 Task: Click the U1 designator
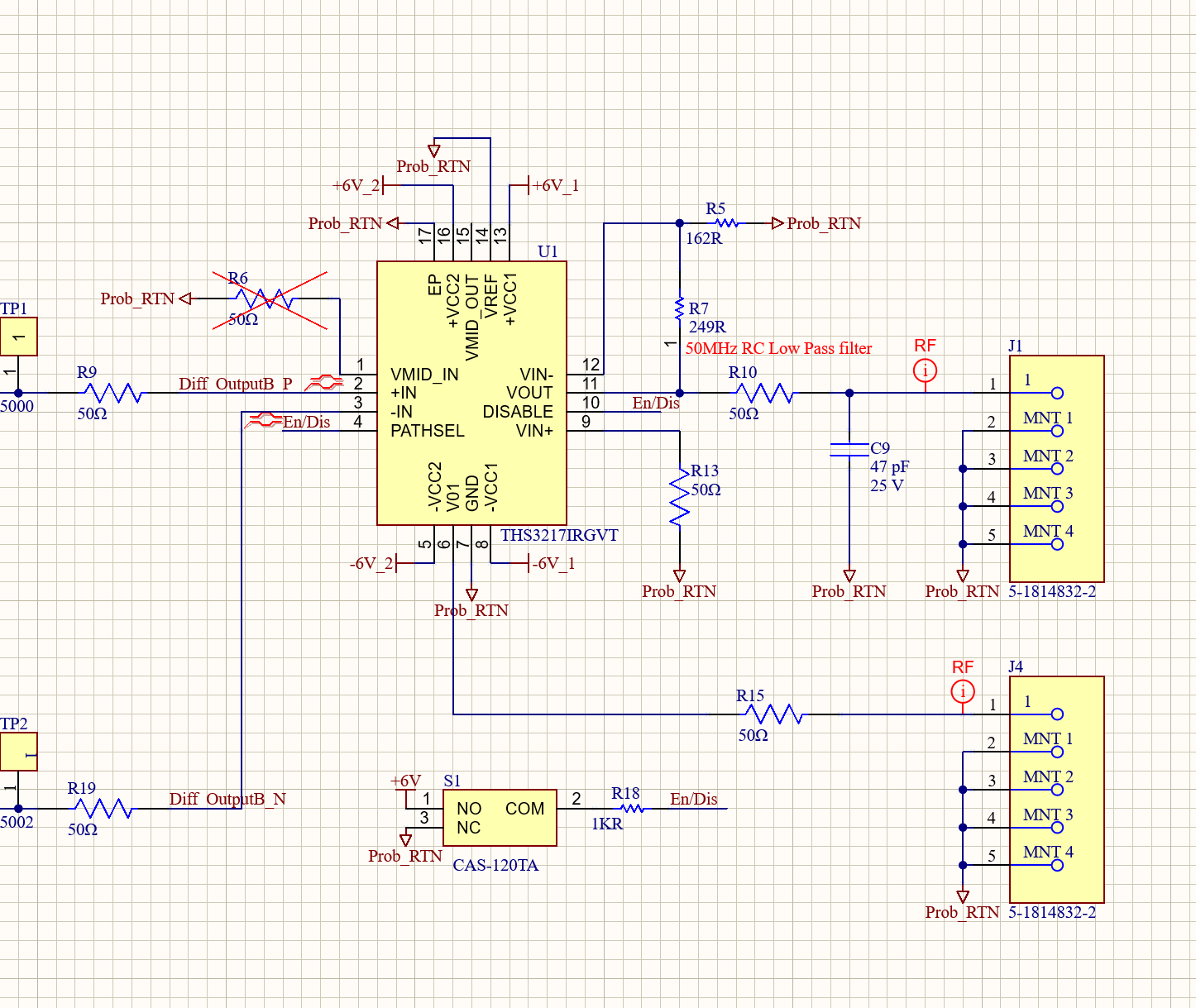click(548, 251)
